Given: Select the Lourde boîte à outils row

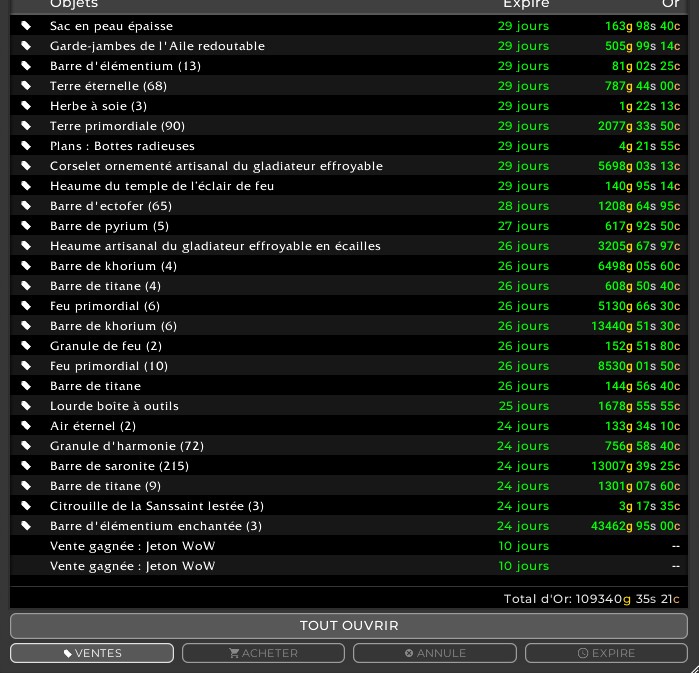Looking at the screenshot, I should 349,406.
